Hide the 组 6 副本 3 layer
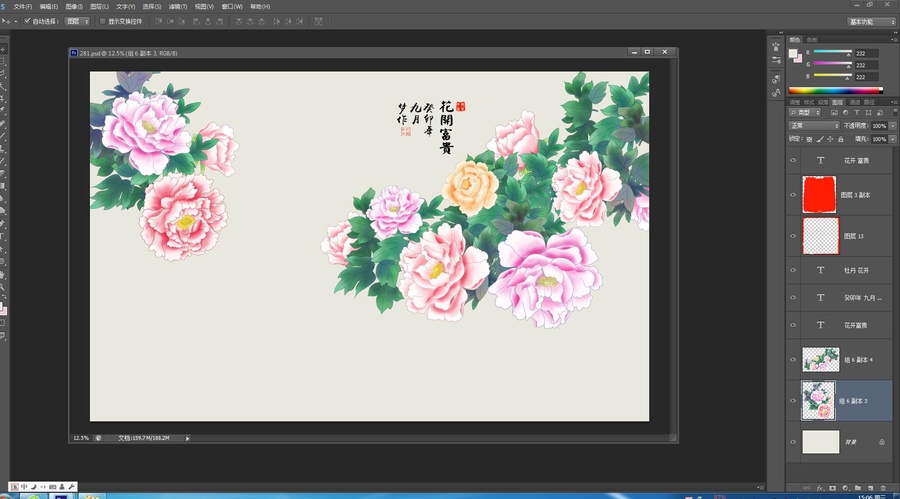900x499 pixels. click(x=793, y=401)
